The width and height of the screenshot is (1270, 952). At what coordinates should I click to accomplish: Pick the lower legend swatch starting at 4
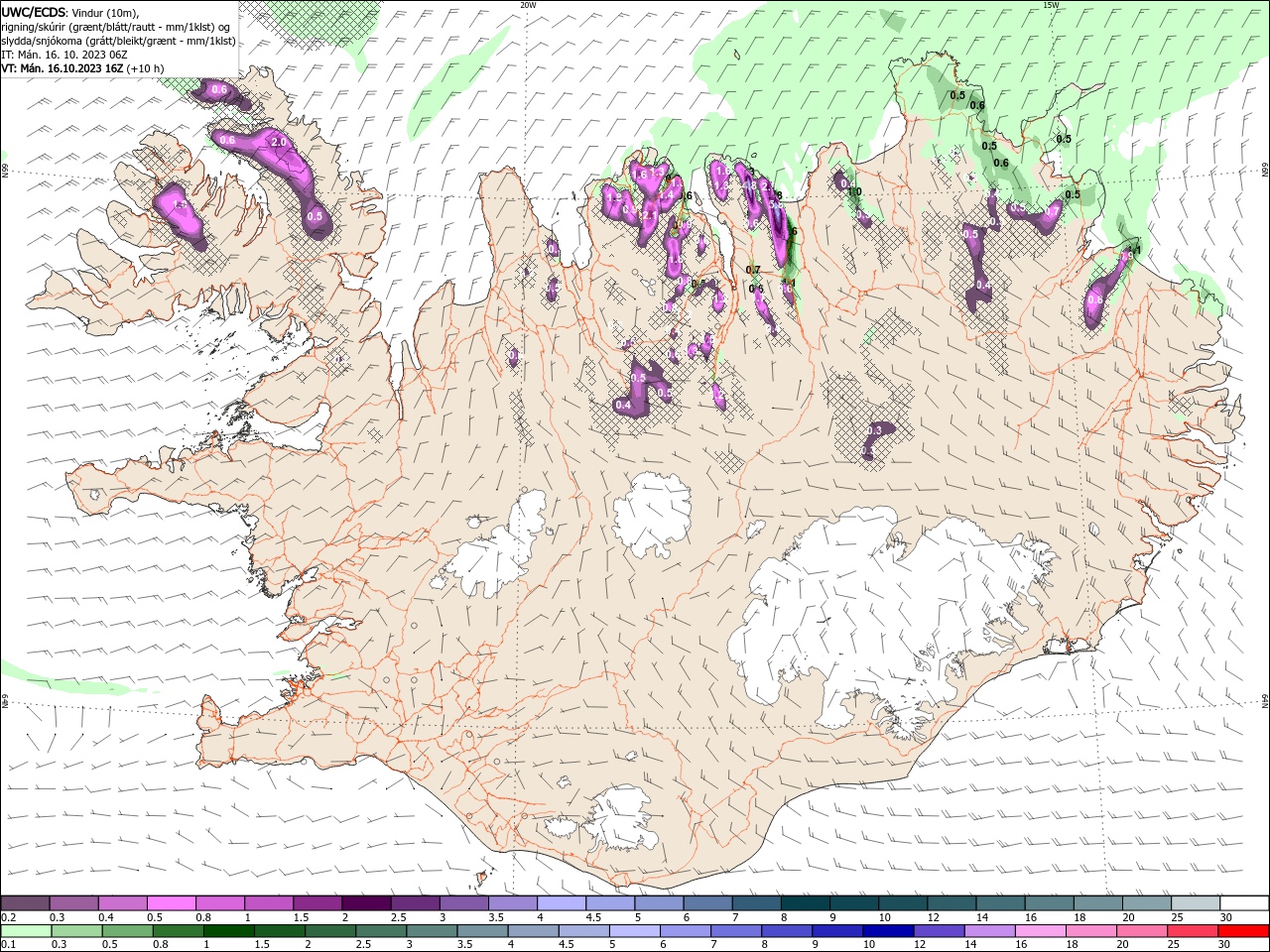[532, 931]
